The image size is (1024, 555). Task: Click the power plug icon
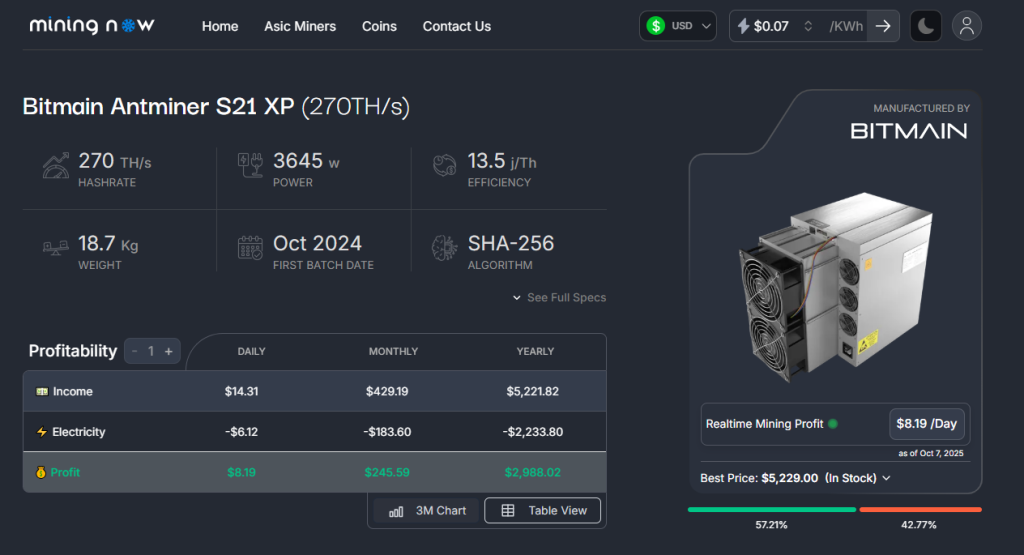(x=250, y=166)
